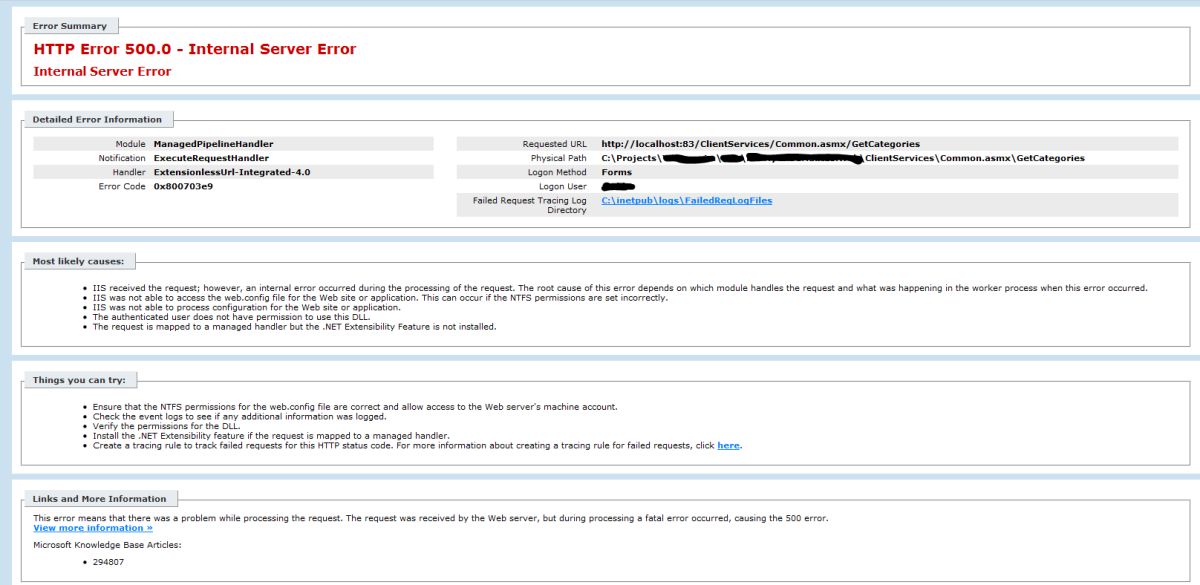Click suggestion 'Ensure that the NTFS permissions'
The width and height of the screenshot is (1200, 585).
[x=355, y=407]
